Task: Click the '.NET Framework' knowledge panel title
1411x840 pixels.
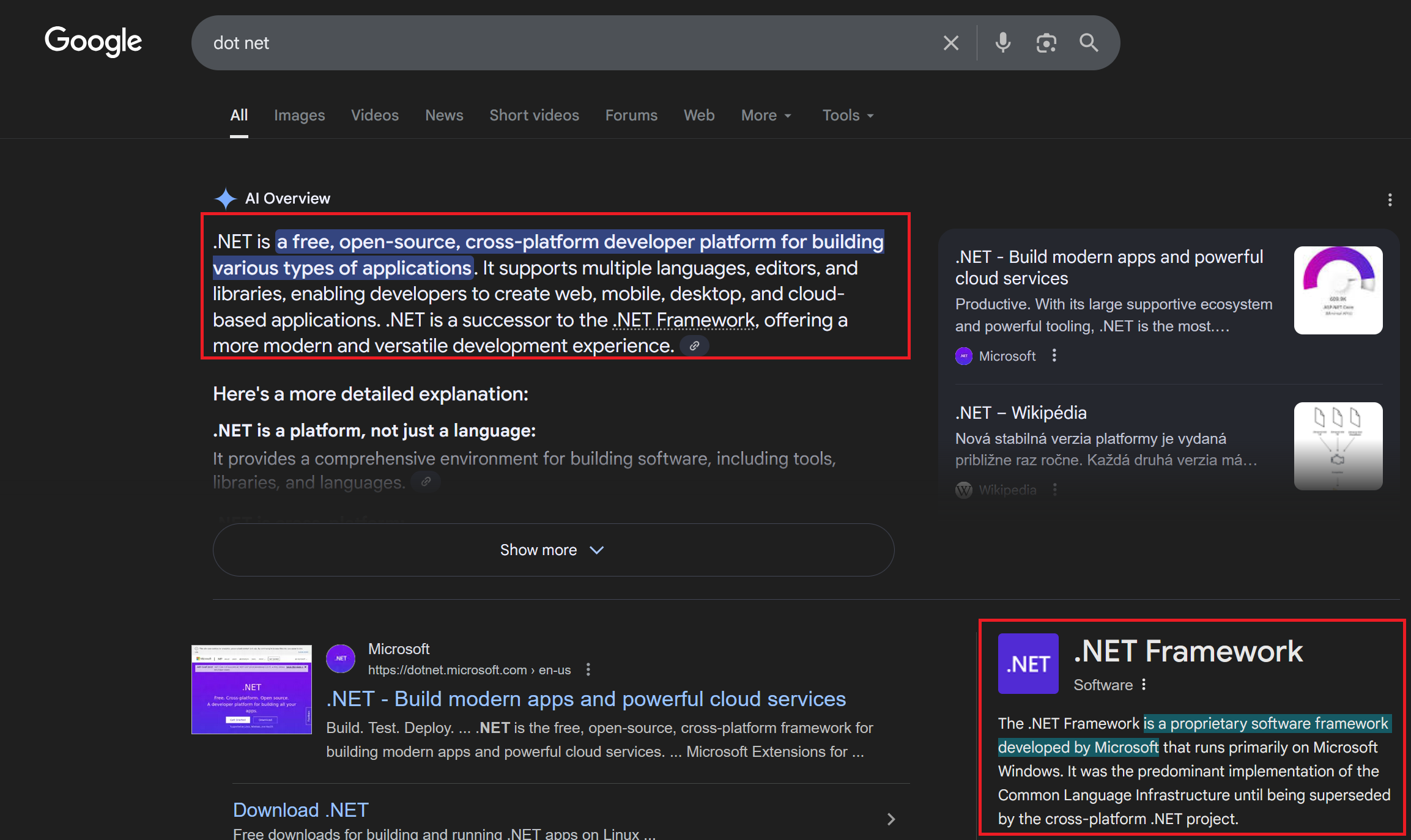Action: click(x=1188, y=651)
